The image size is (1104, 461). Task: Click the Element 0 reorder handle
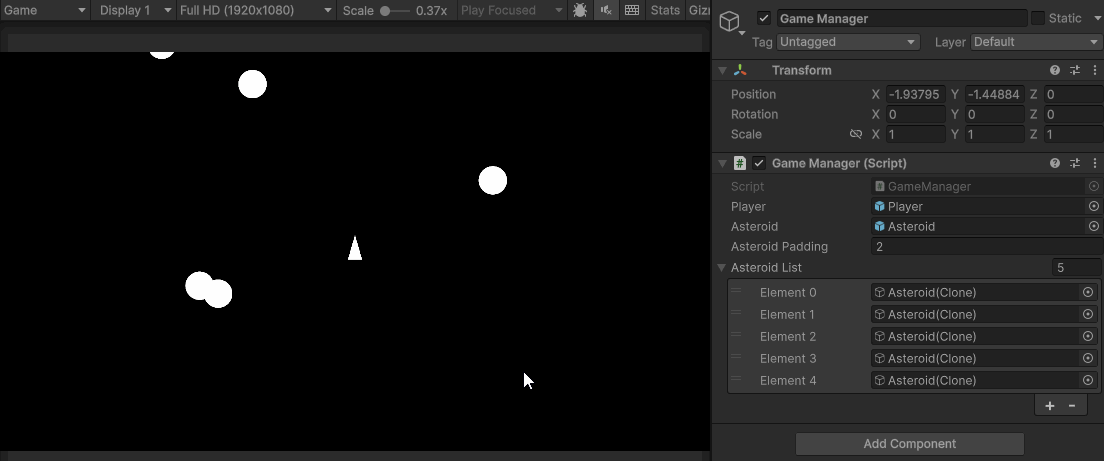tap(736, 291)
